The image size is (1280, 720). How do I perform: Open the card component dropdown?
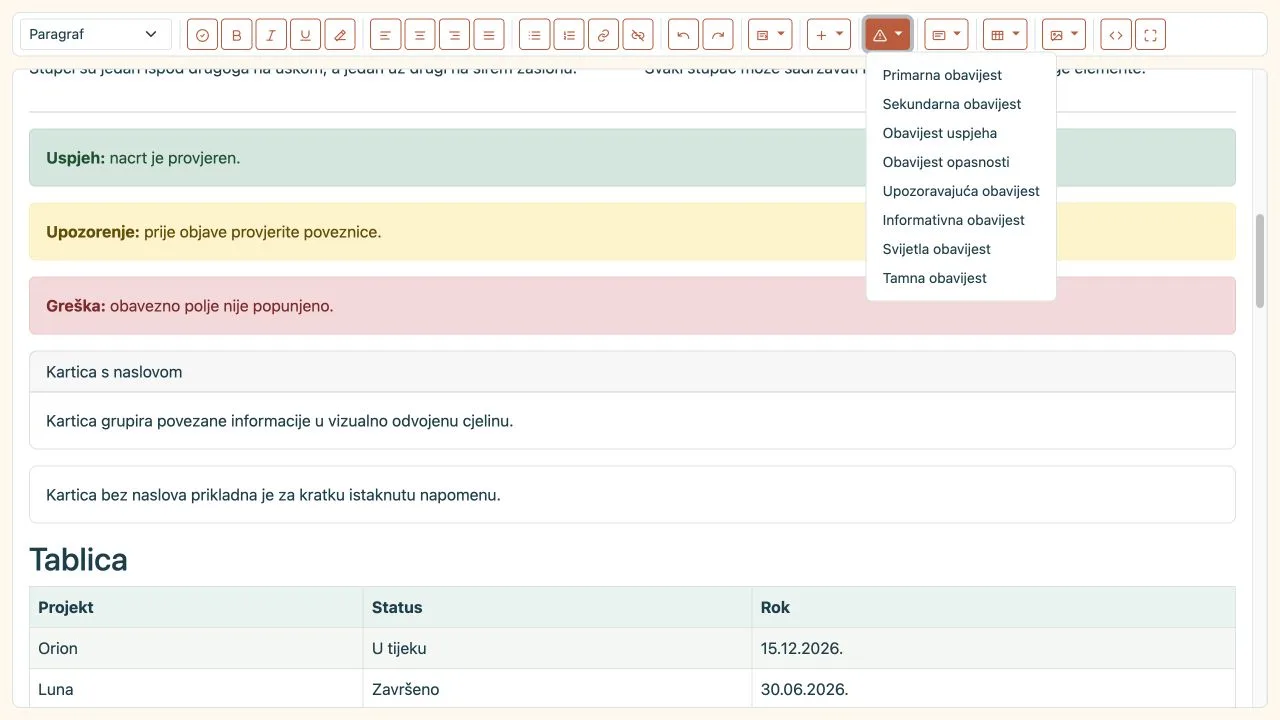[x=946, y=34]
